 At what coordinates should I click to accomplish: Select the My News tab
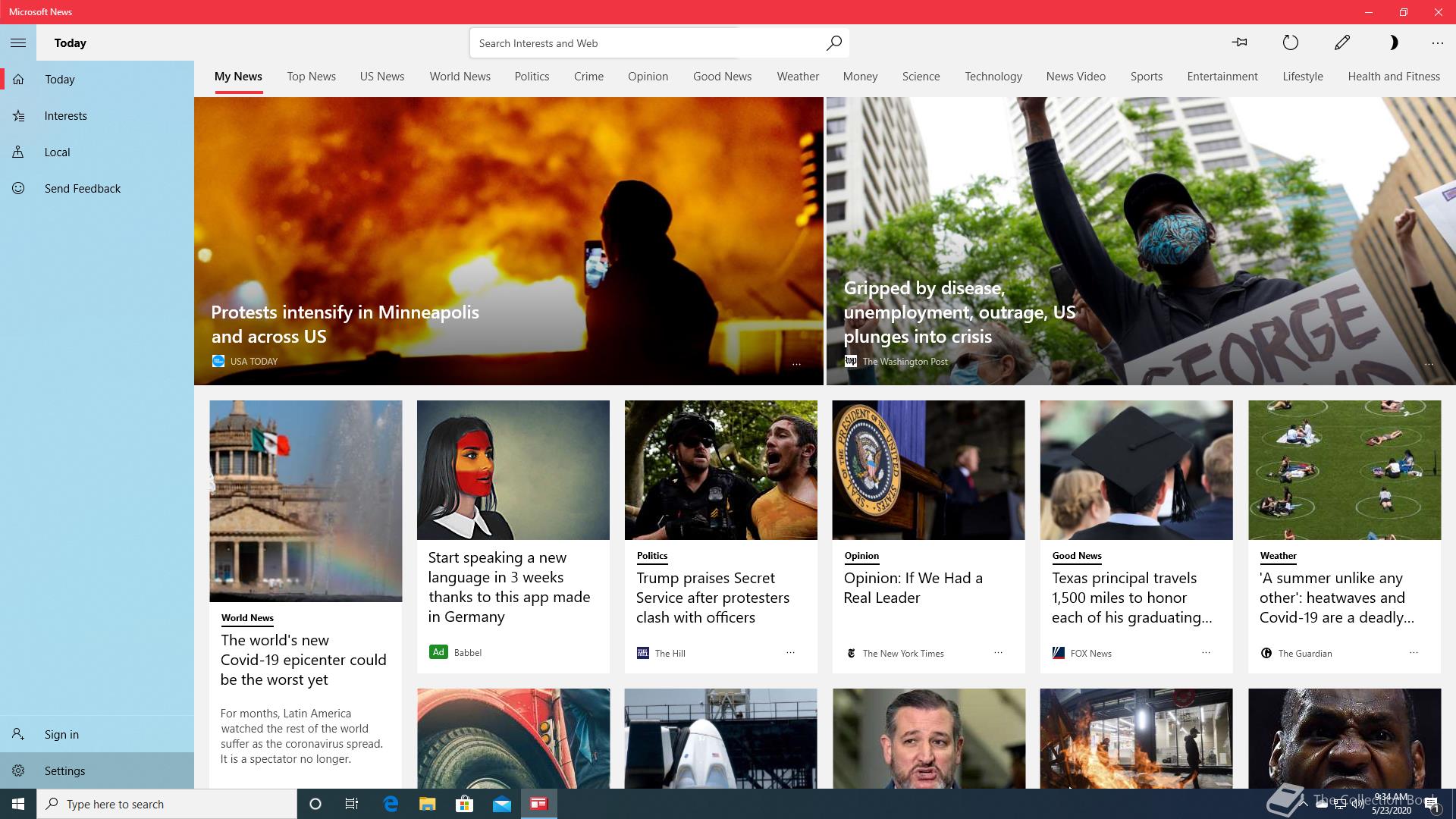pyautogui.click(x=238, y=77)
